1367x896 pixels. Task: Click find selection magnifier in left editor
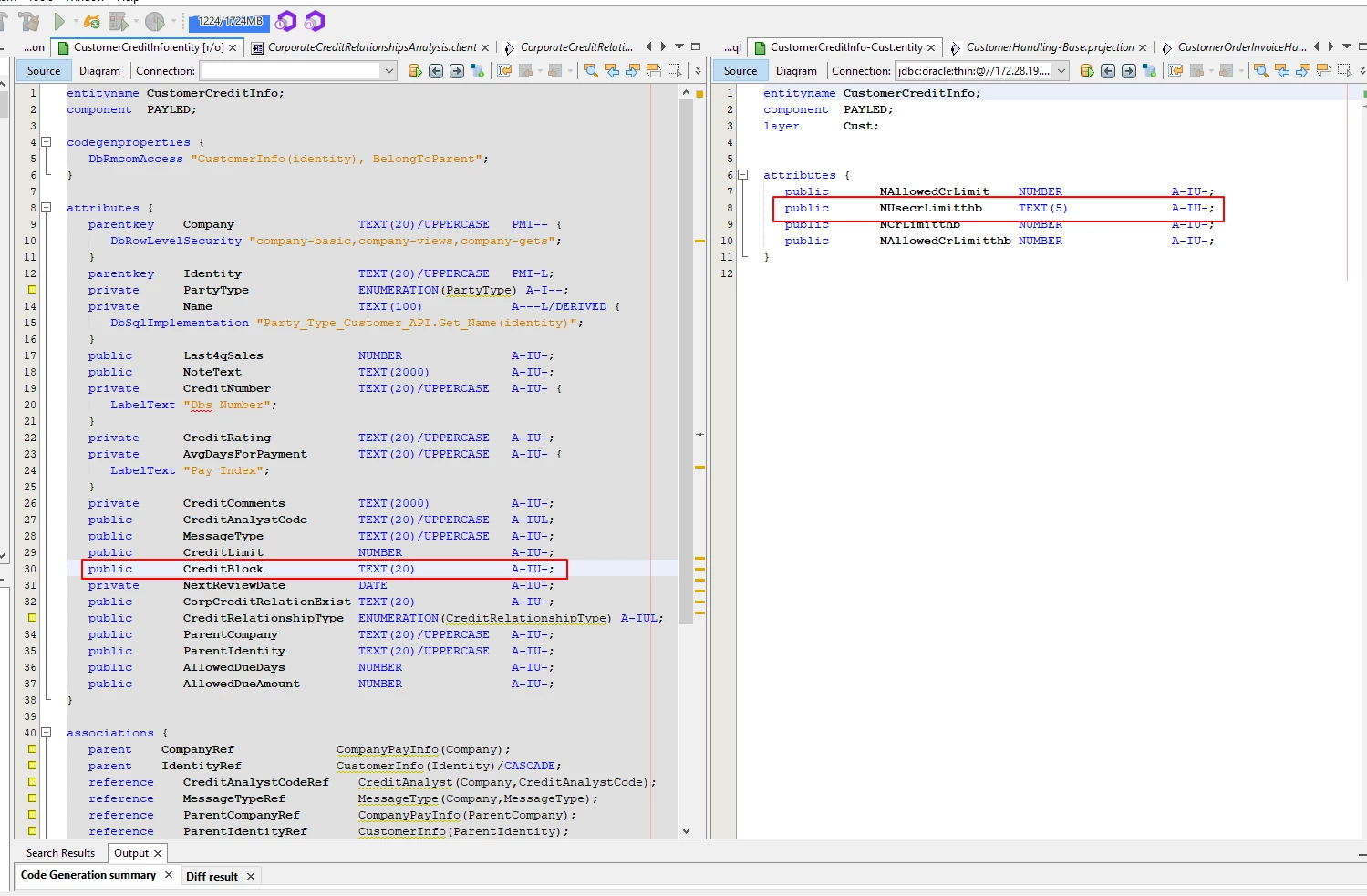[591, 70]
